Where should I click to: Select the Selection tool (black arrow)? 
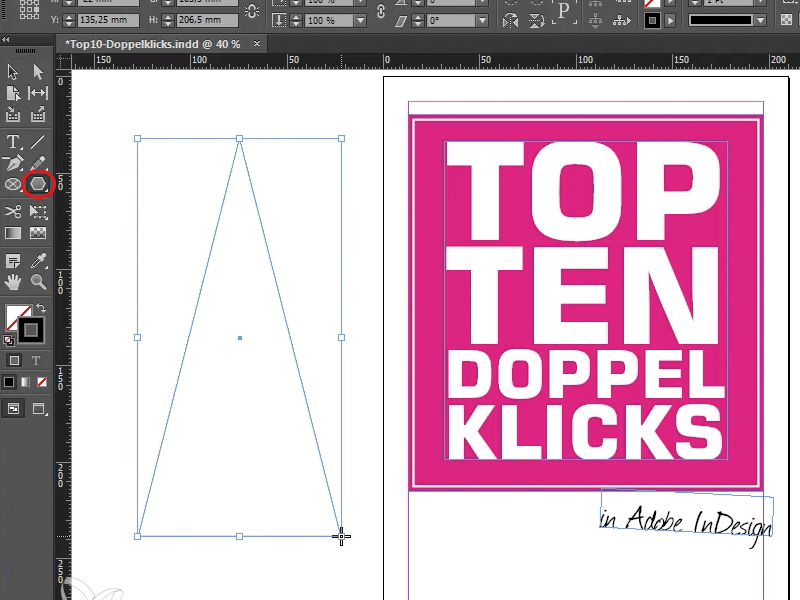point(13,71)
